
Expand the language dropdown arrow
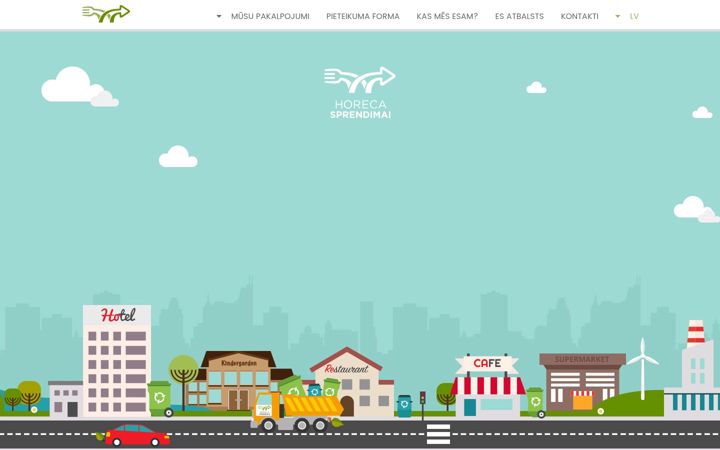pyautogui.click(x=618, y=17)
